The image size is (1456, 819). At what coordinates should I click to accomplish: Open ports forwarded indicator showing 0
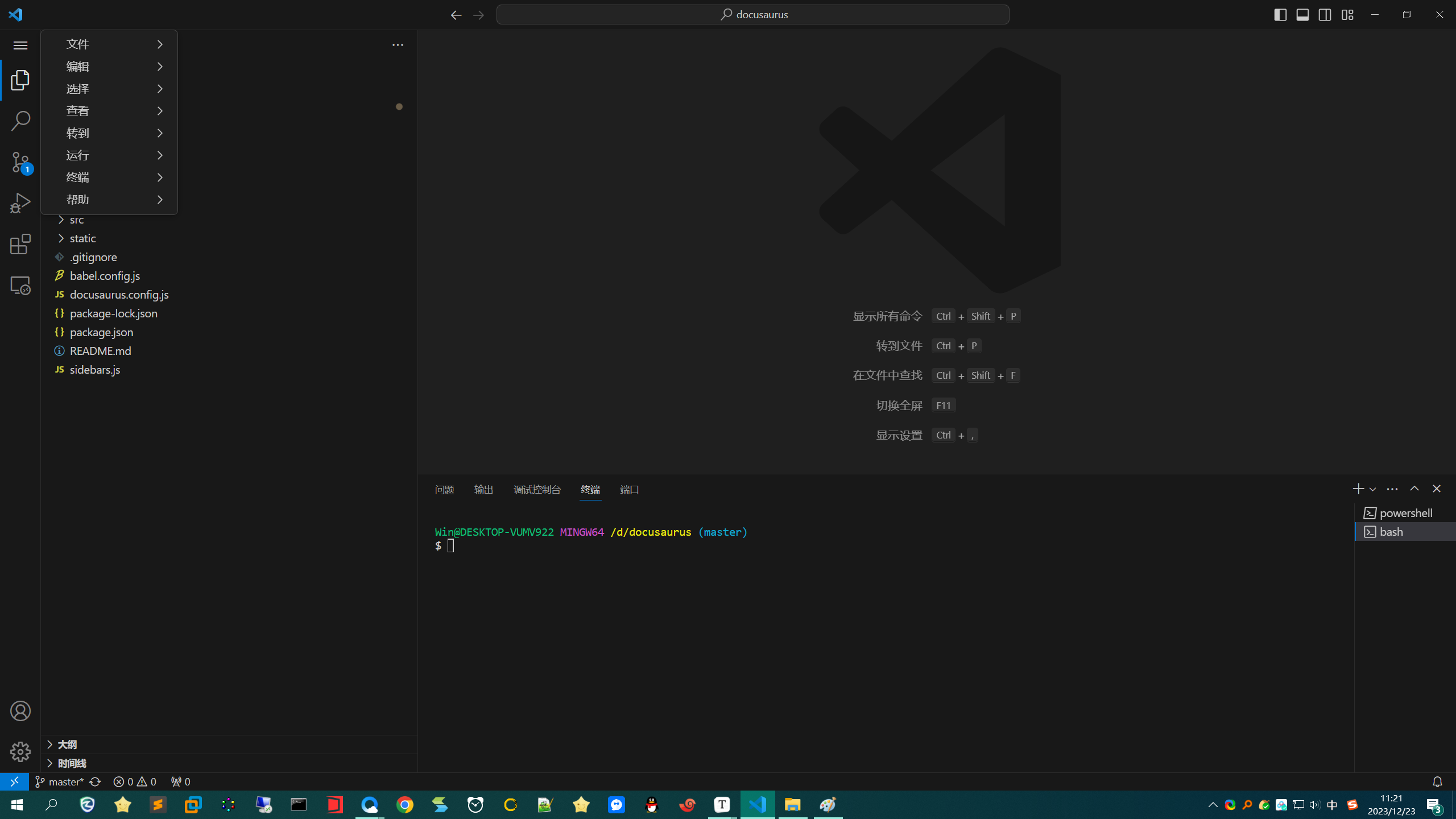pyautogui.click(x=180, y=781)
